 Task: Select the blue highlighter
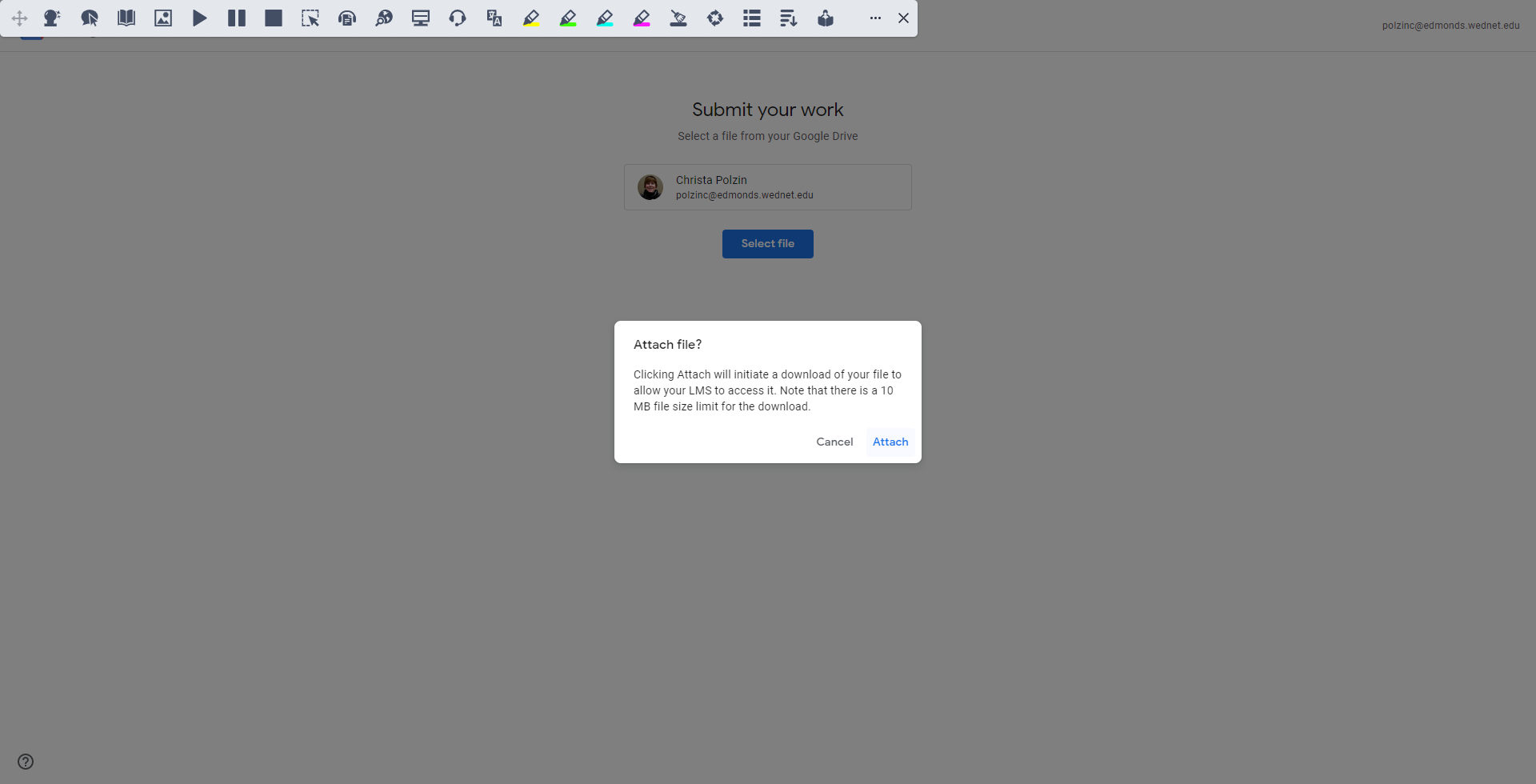point(605,18)
